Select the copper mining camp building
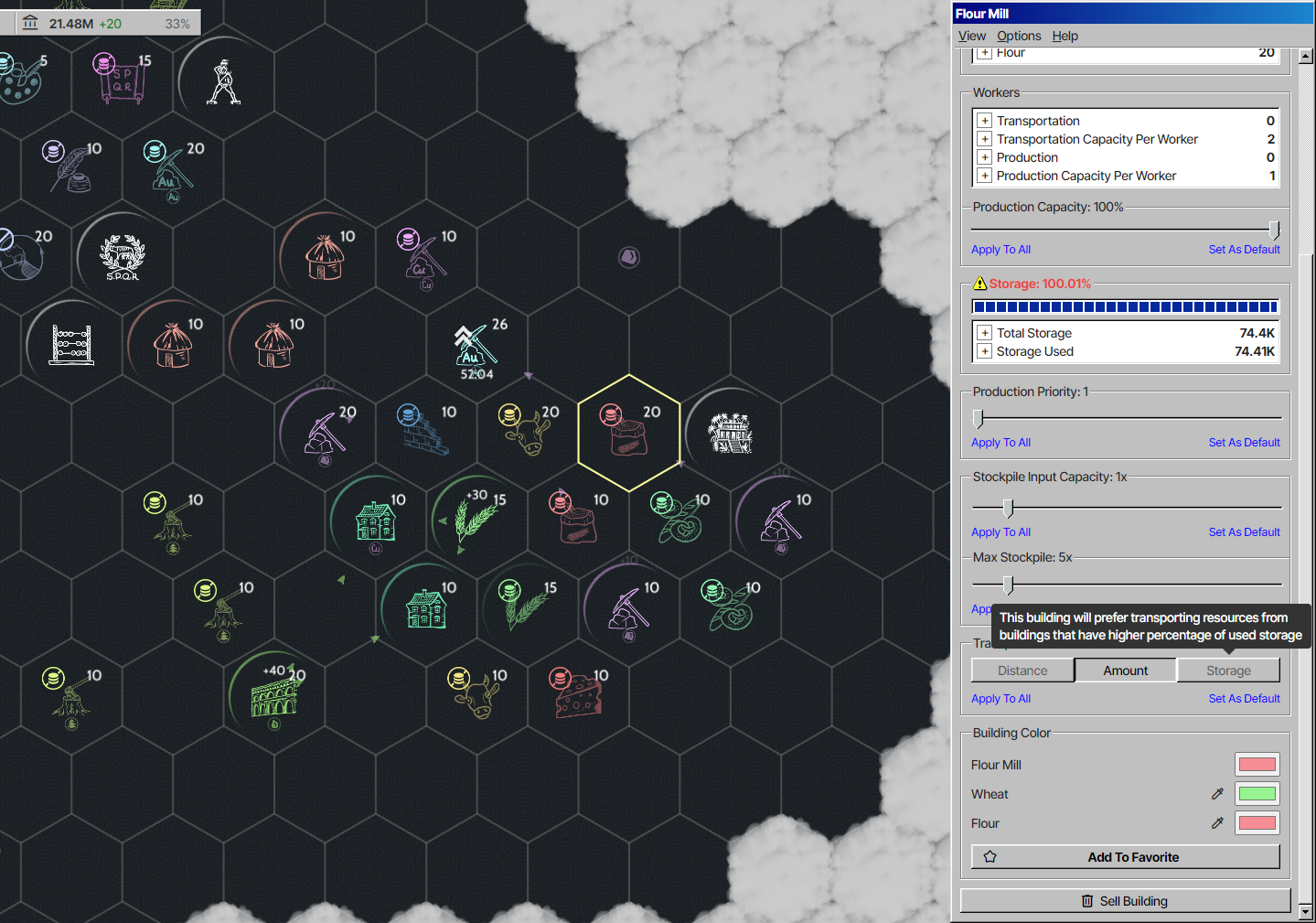Screen dimensions: 1316x923 424,257
